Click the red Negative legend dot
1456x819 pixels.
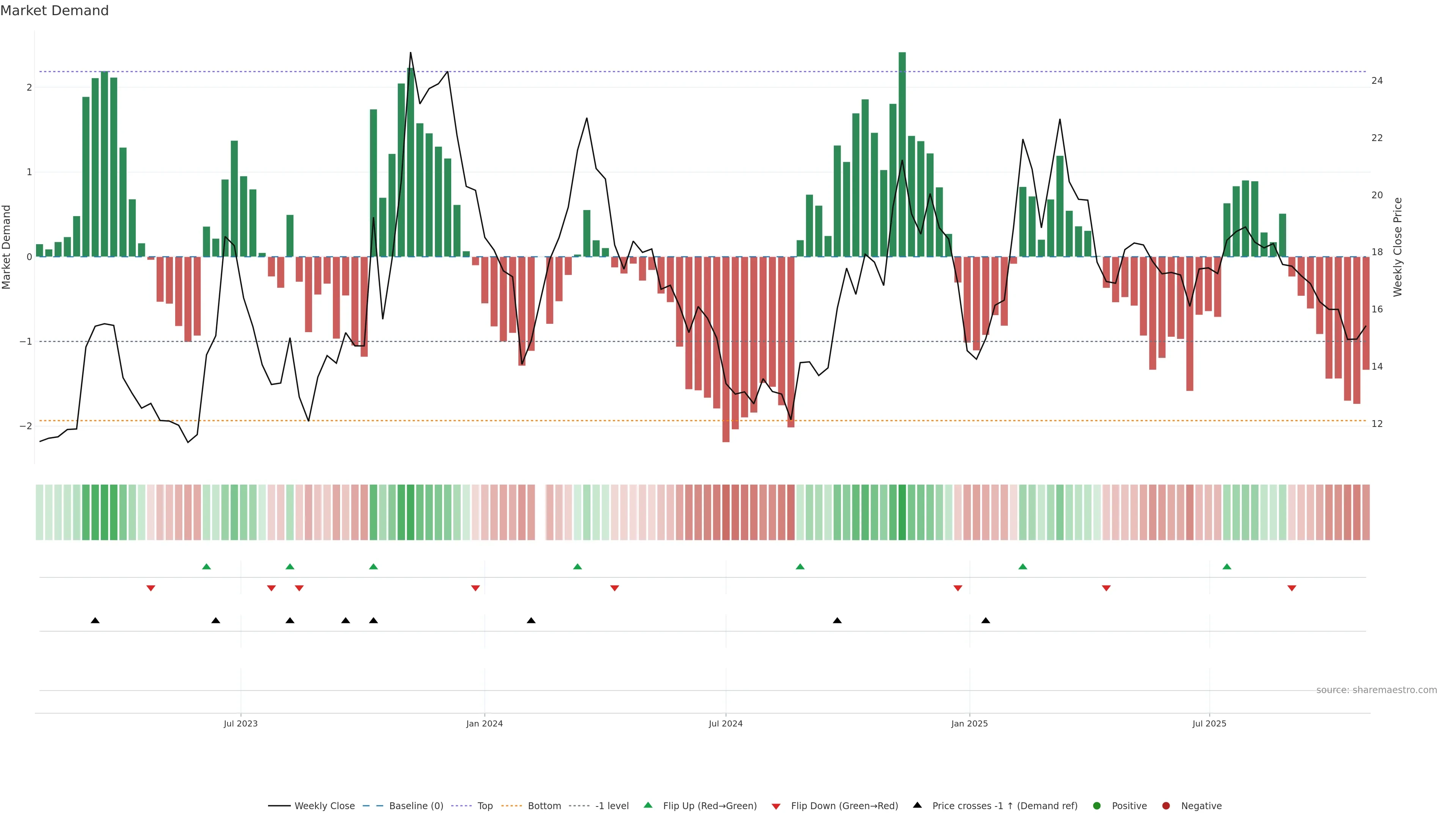point(1166,805)
